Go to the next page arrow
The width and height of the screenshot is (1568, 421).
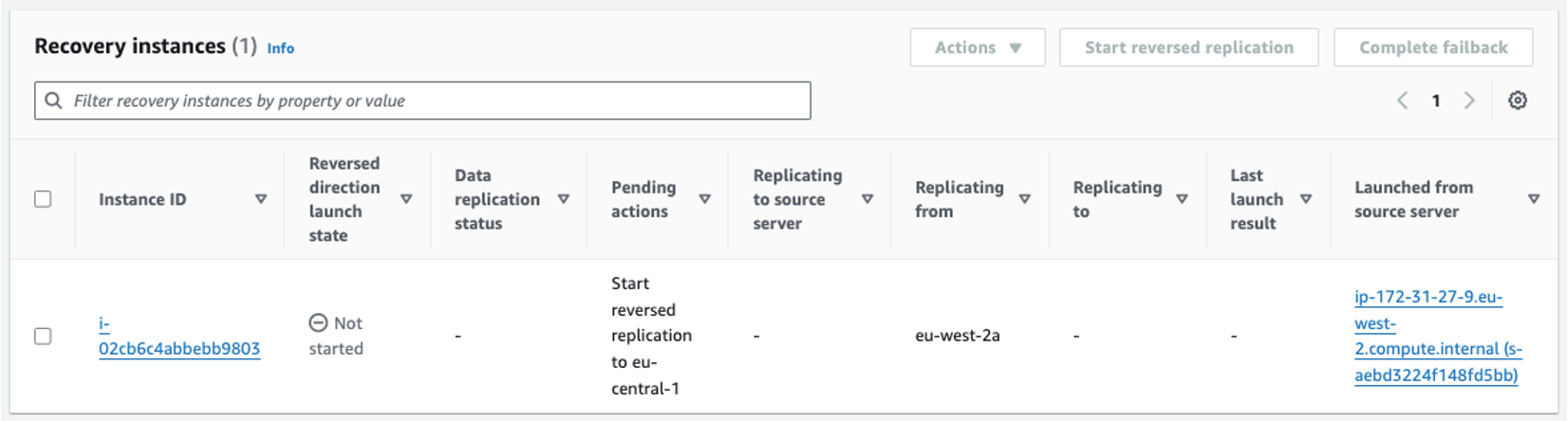(1469, 101)
